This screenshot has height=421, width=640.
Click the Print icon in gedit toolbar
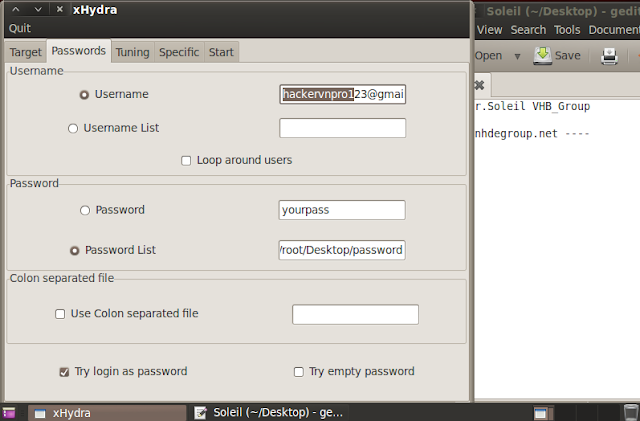coord(609,56)
